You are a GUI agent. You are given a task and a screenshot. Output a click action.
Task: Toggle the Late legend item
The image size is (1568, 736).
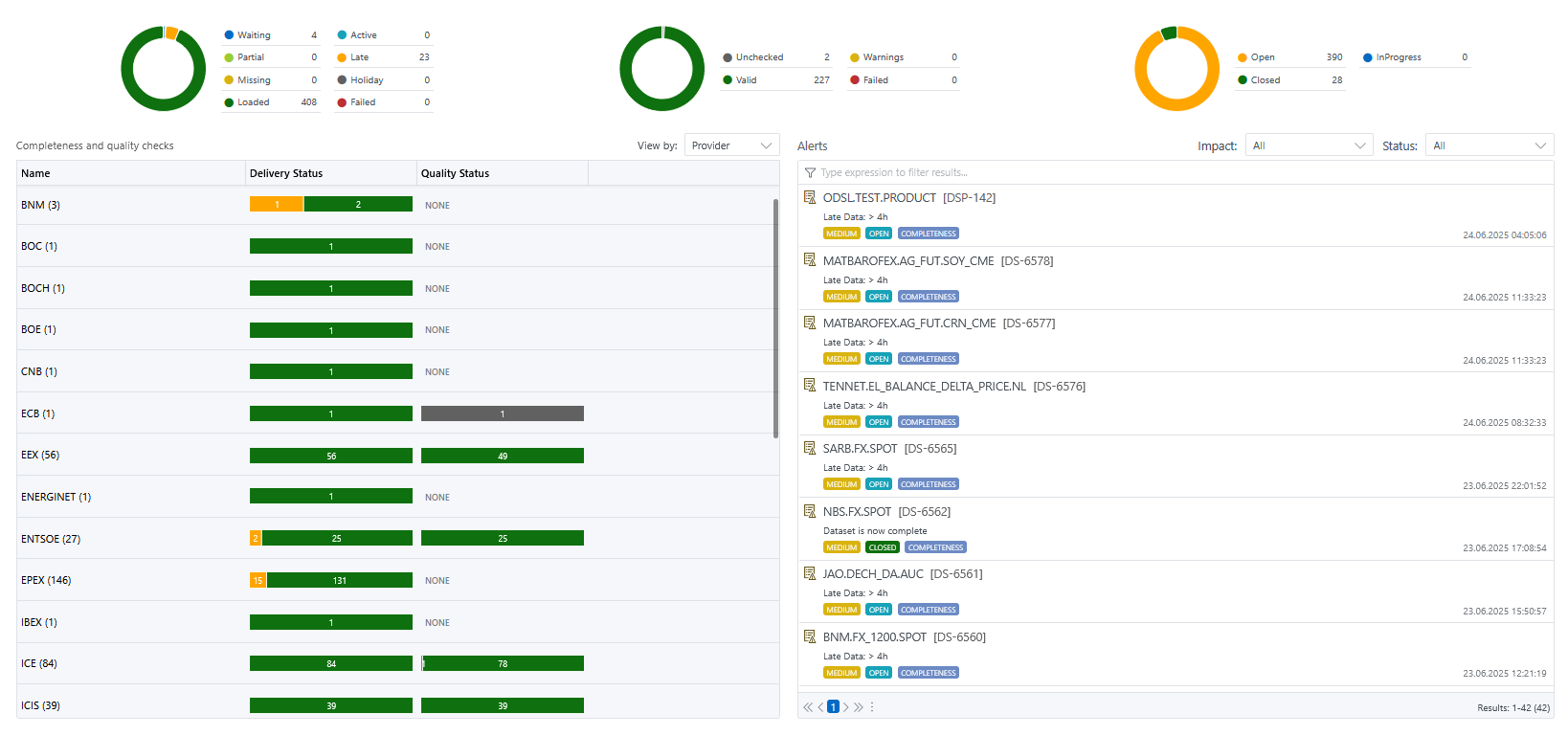click(x=359, y=57)
